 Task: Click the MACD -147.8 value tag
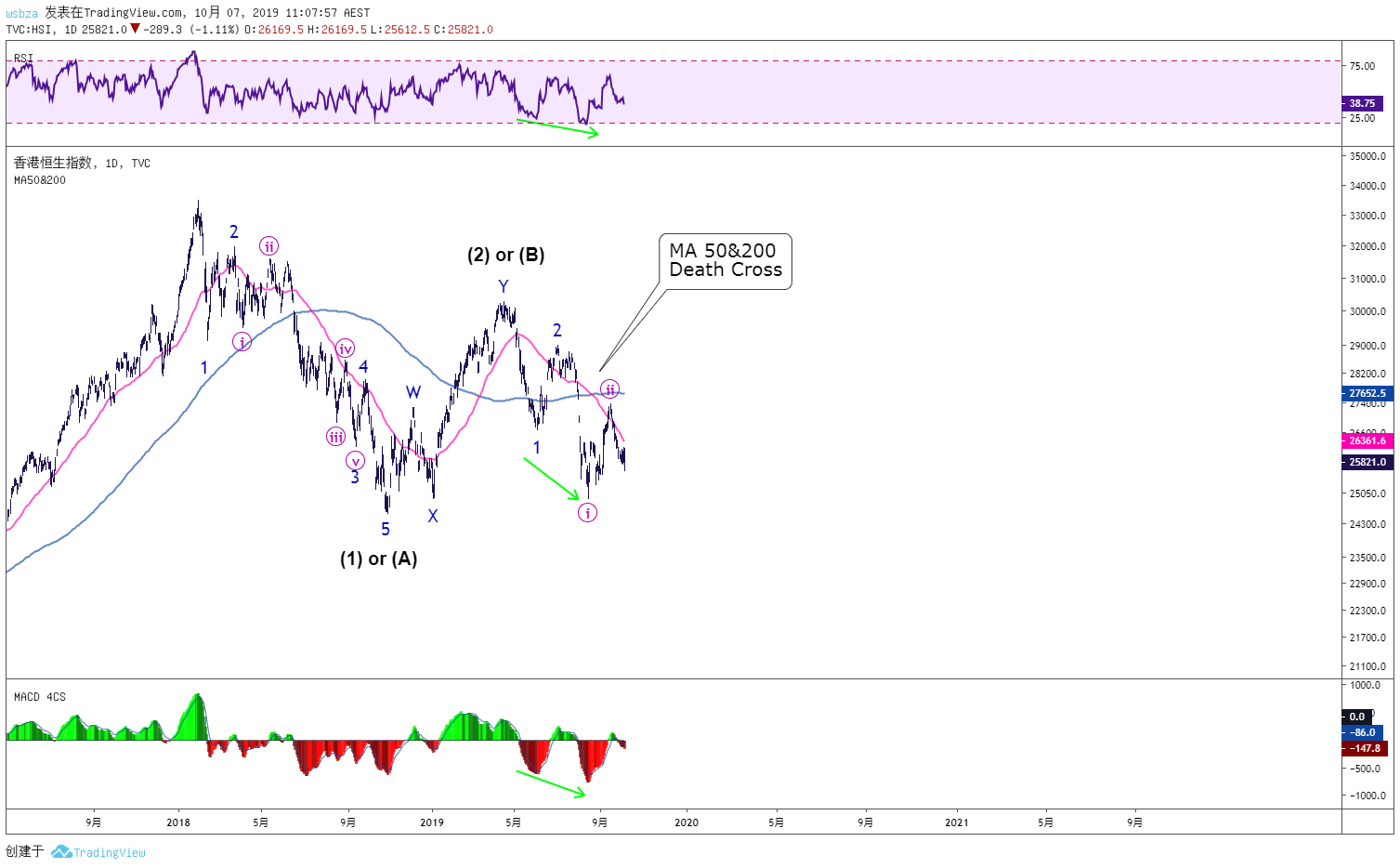tap(1366, 748)
